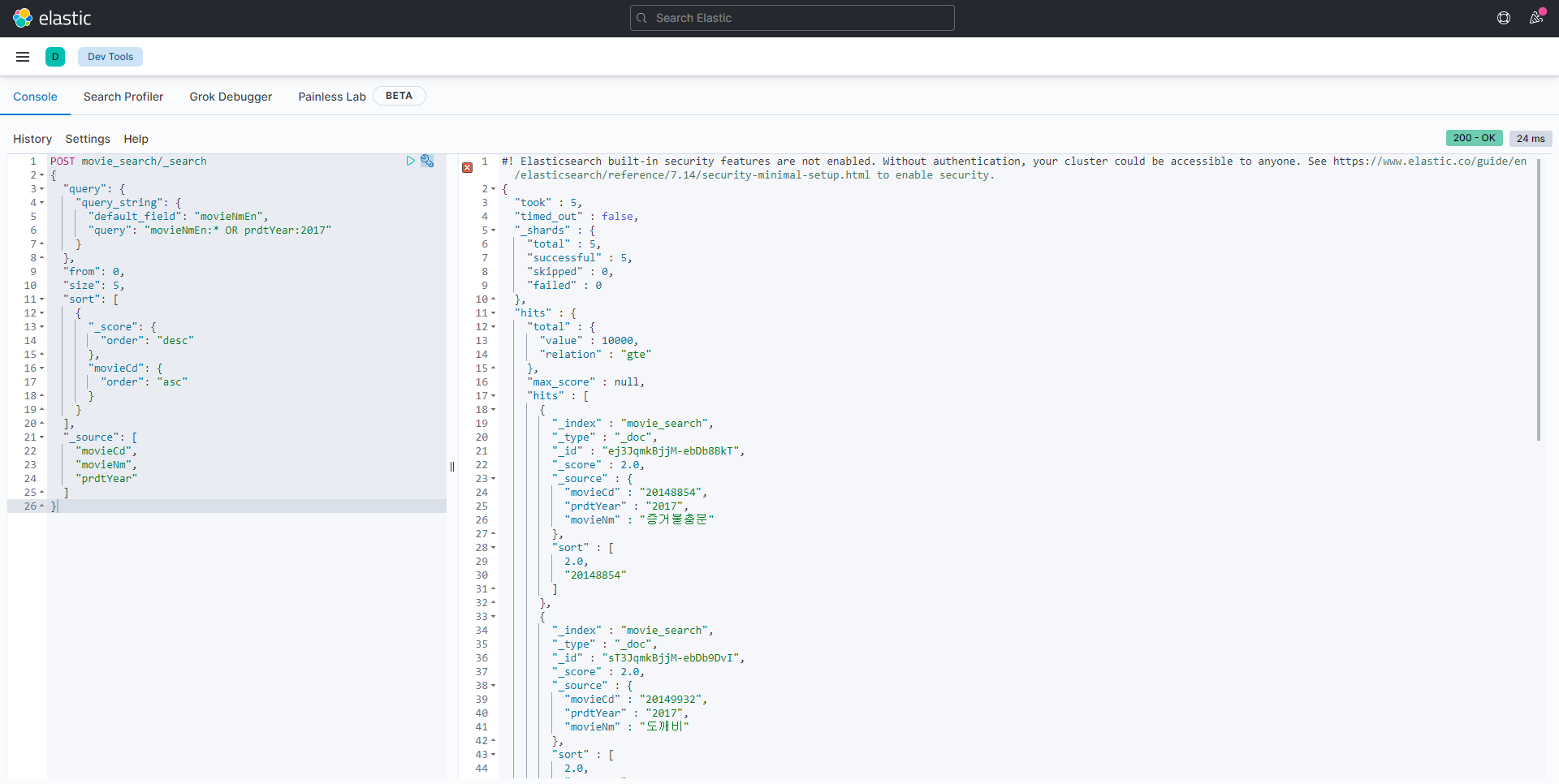Collapse response _shards block at line 5
The height and width of the screenshot is (784, 1559).
pos(493,230)
